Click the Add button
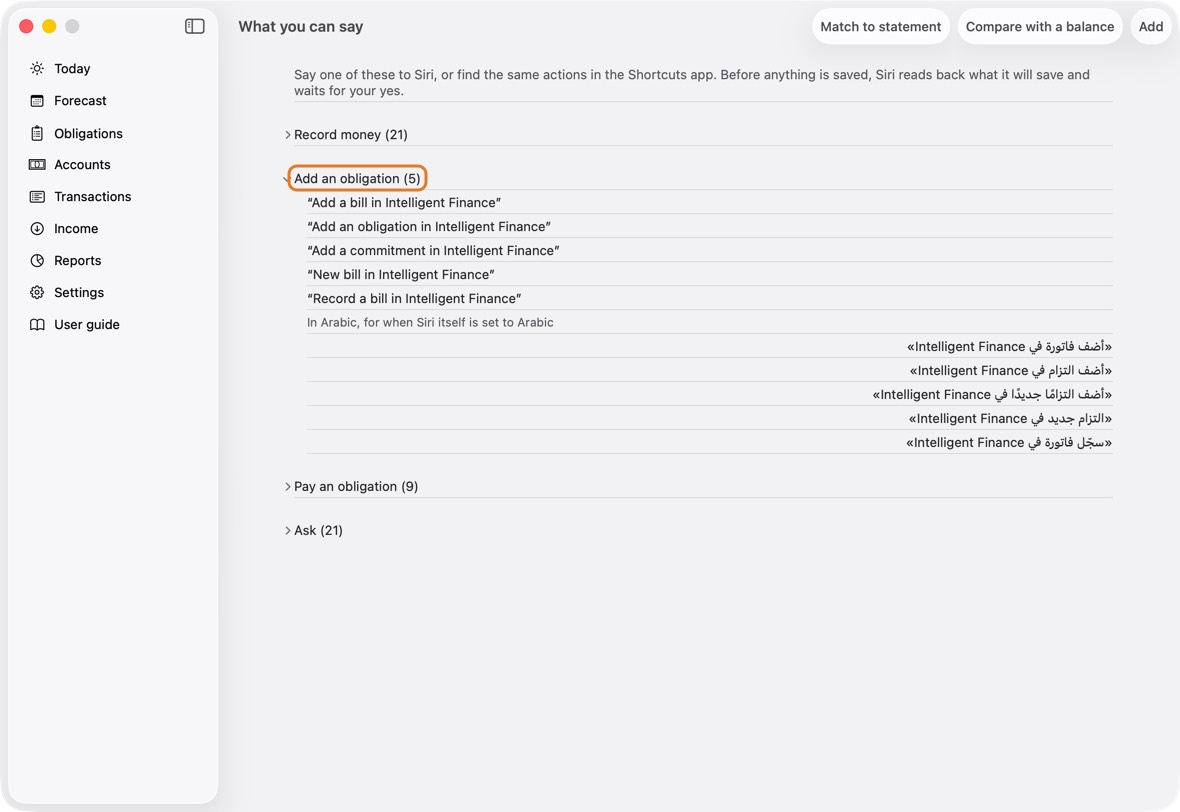Screen dimensions: 1180x812 coord(1151,26)
